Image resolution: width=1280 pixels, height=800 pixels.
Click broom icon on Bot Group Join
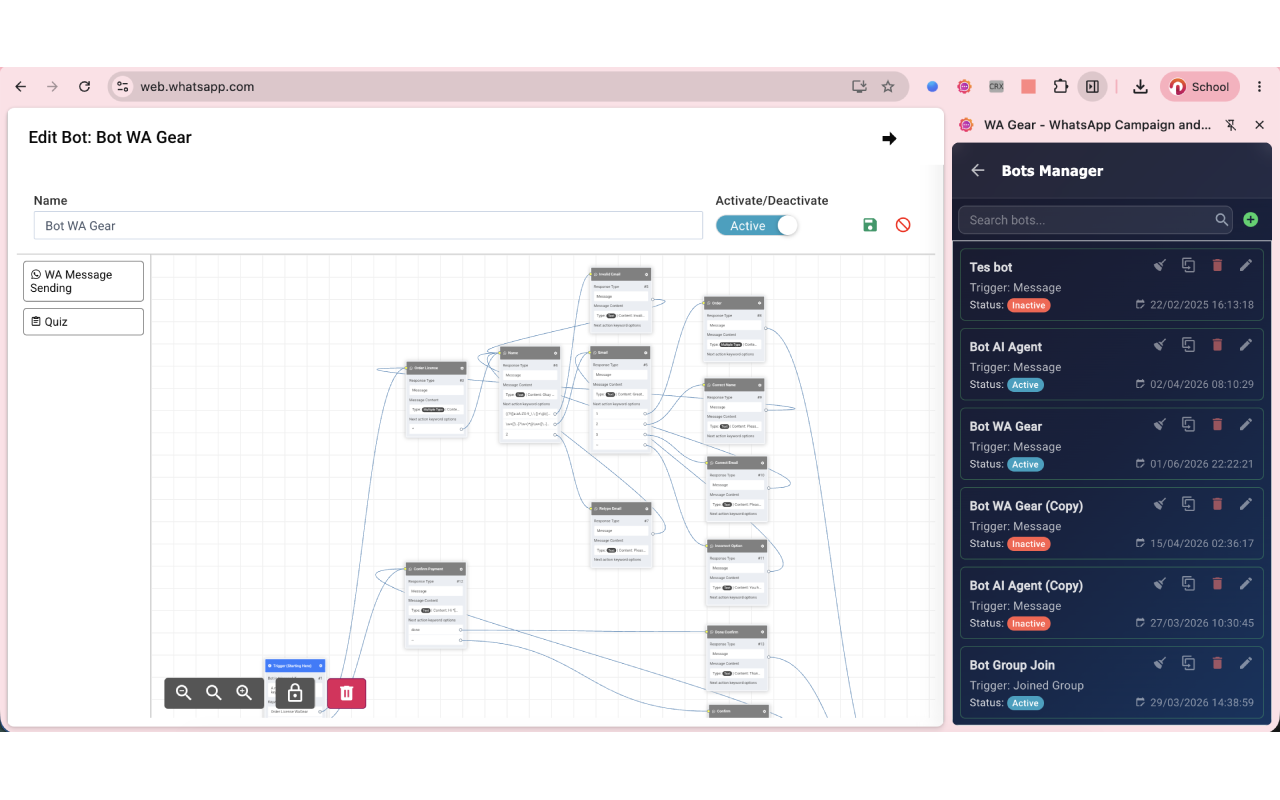[1160, 663]
